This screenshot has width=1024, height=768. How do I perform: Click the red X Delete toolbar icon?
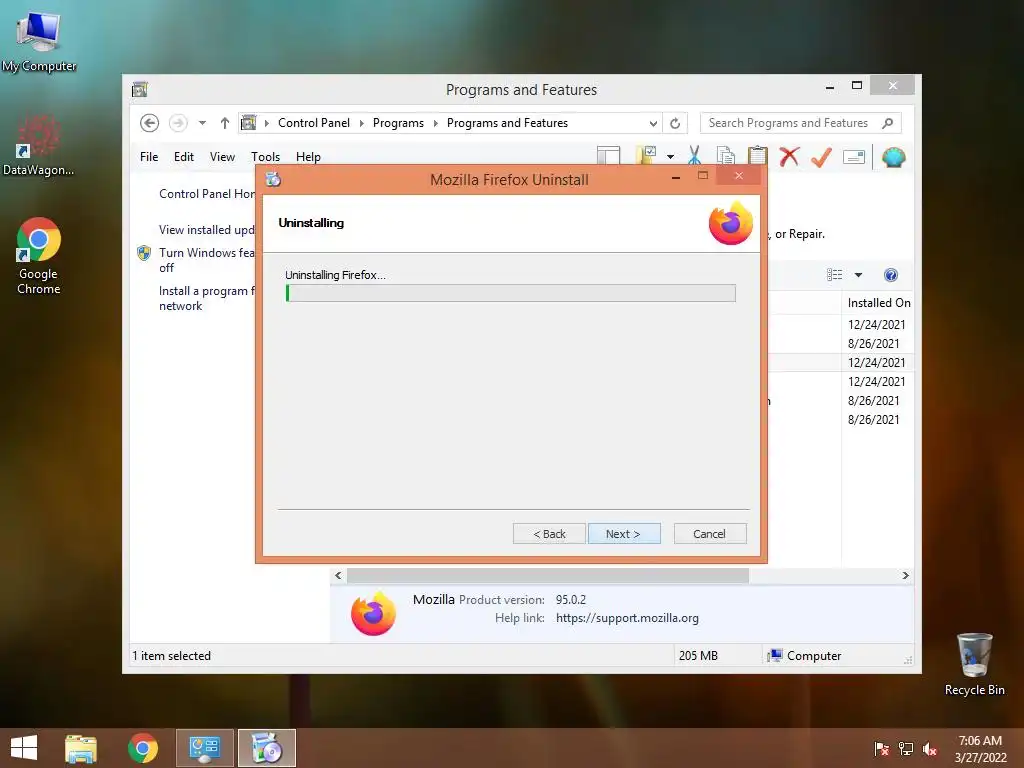pos(790,156)
